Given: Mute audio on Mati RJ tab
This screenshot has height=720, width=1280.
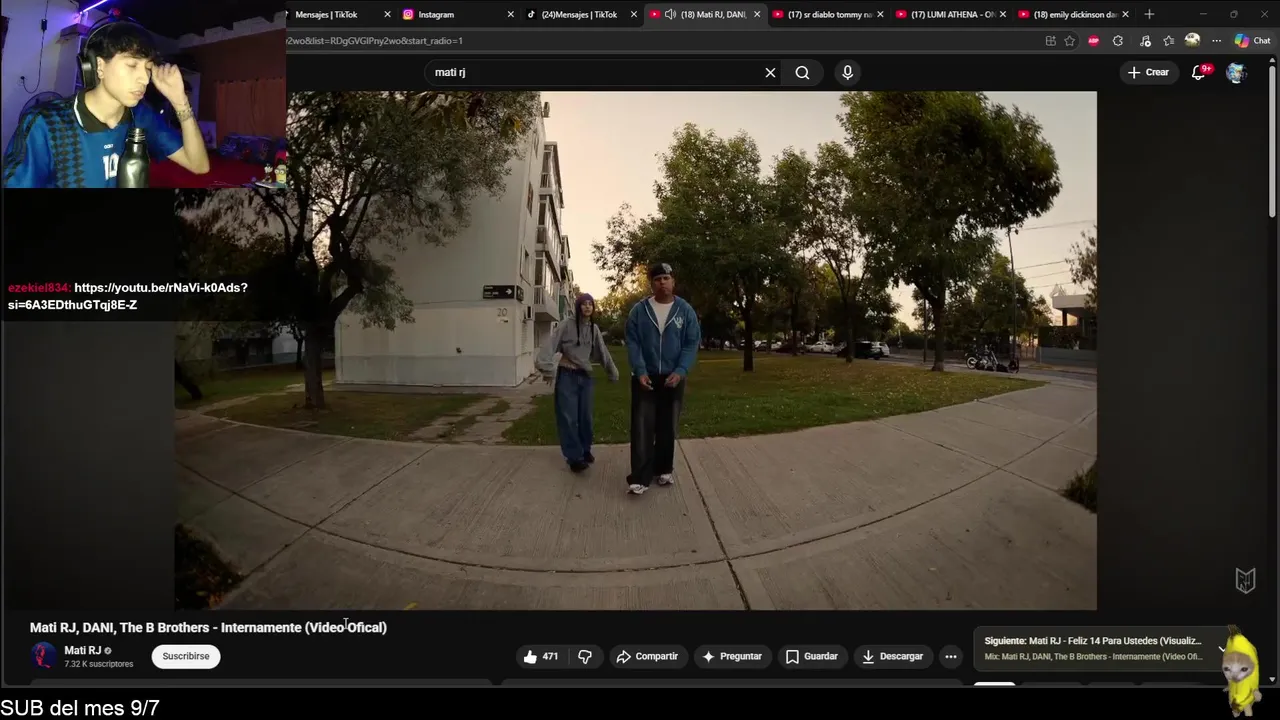Looking at the screenshot, I should tap(670, 14).
